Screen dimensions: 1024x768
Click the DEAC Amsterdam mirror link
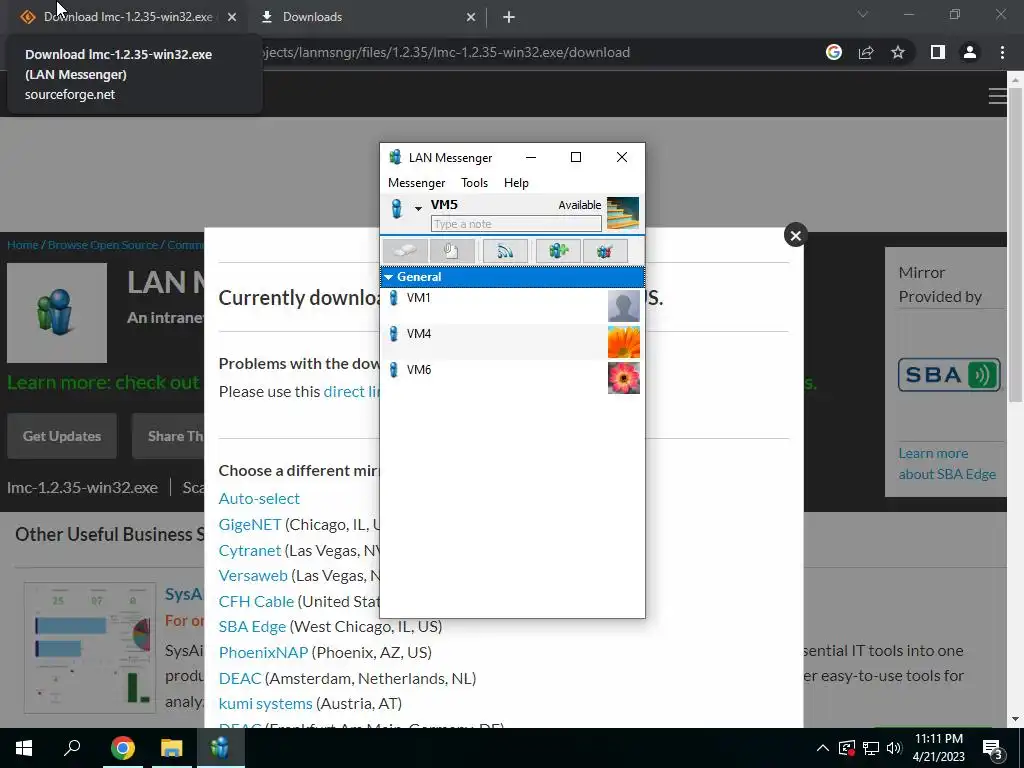240,679
